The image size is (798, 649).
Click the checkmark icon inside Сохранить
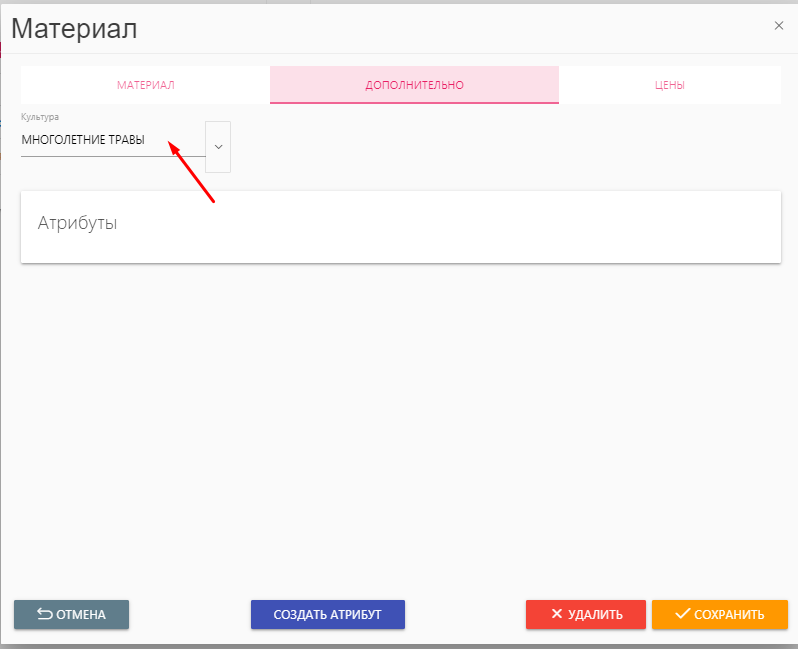click(x=683, y=614)
